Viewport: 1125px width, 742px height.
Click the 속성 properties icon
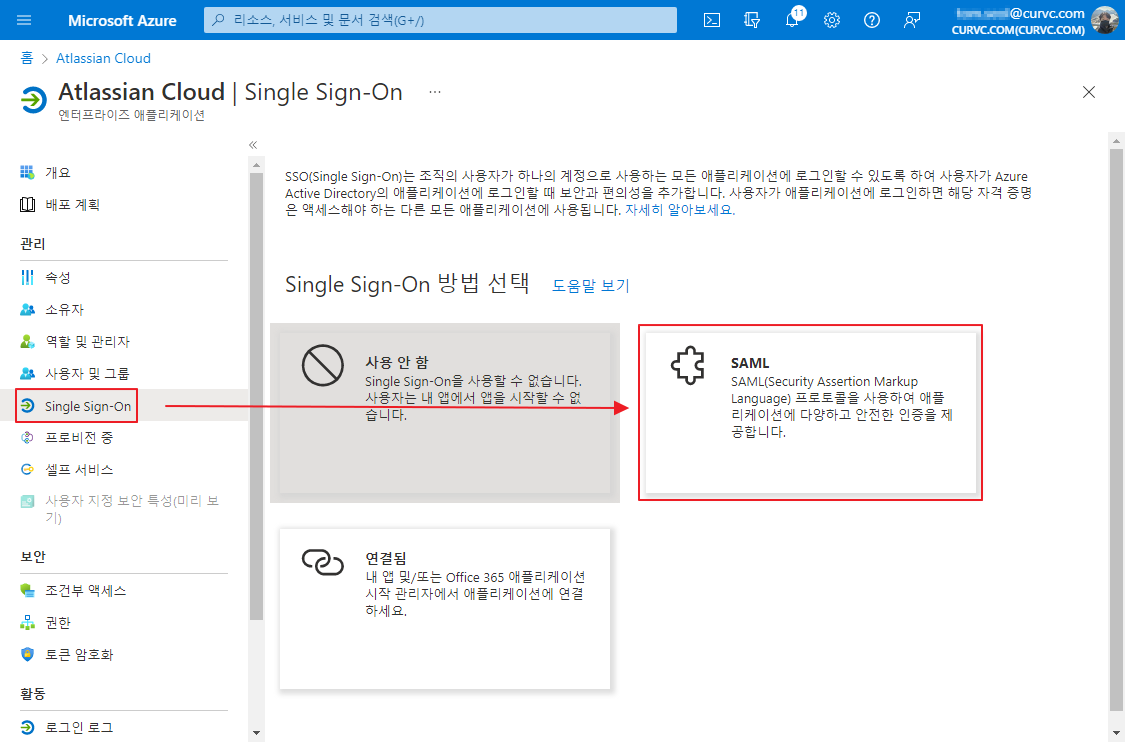tap(27, 277)
